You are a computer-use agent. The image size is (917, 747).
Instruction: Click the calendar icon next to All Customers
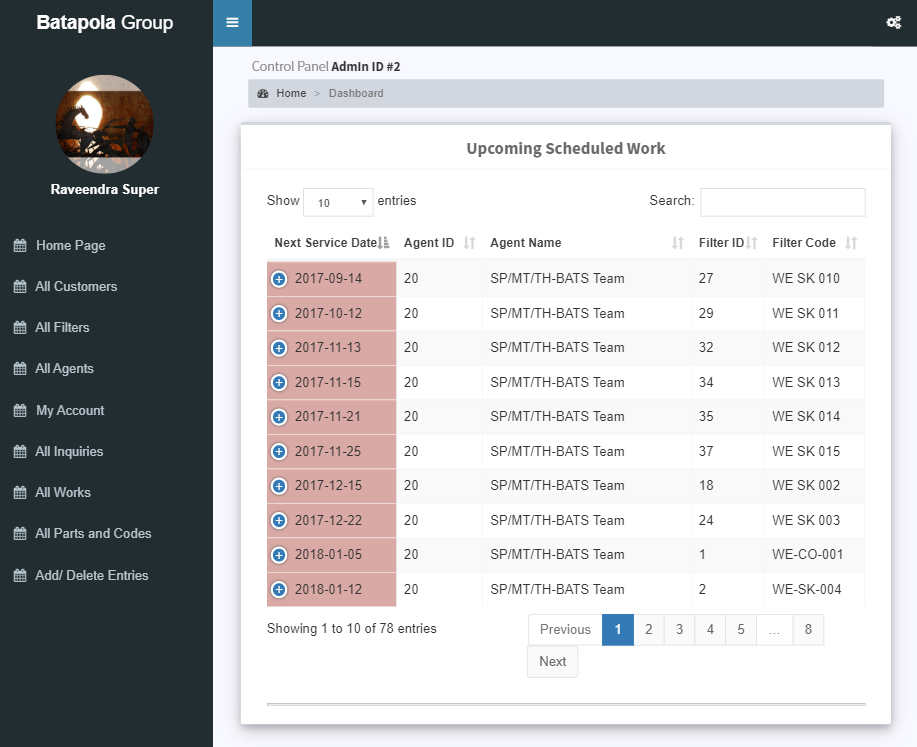point(20,287)
